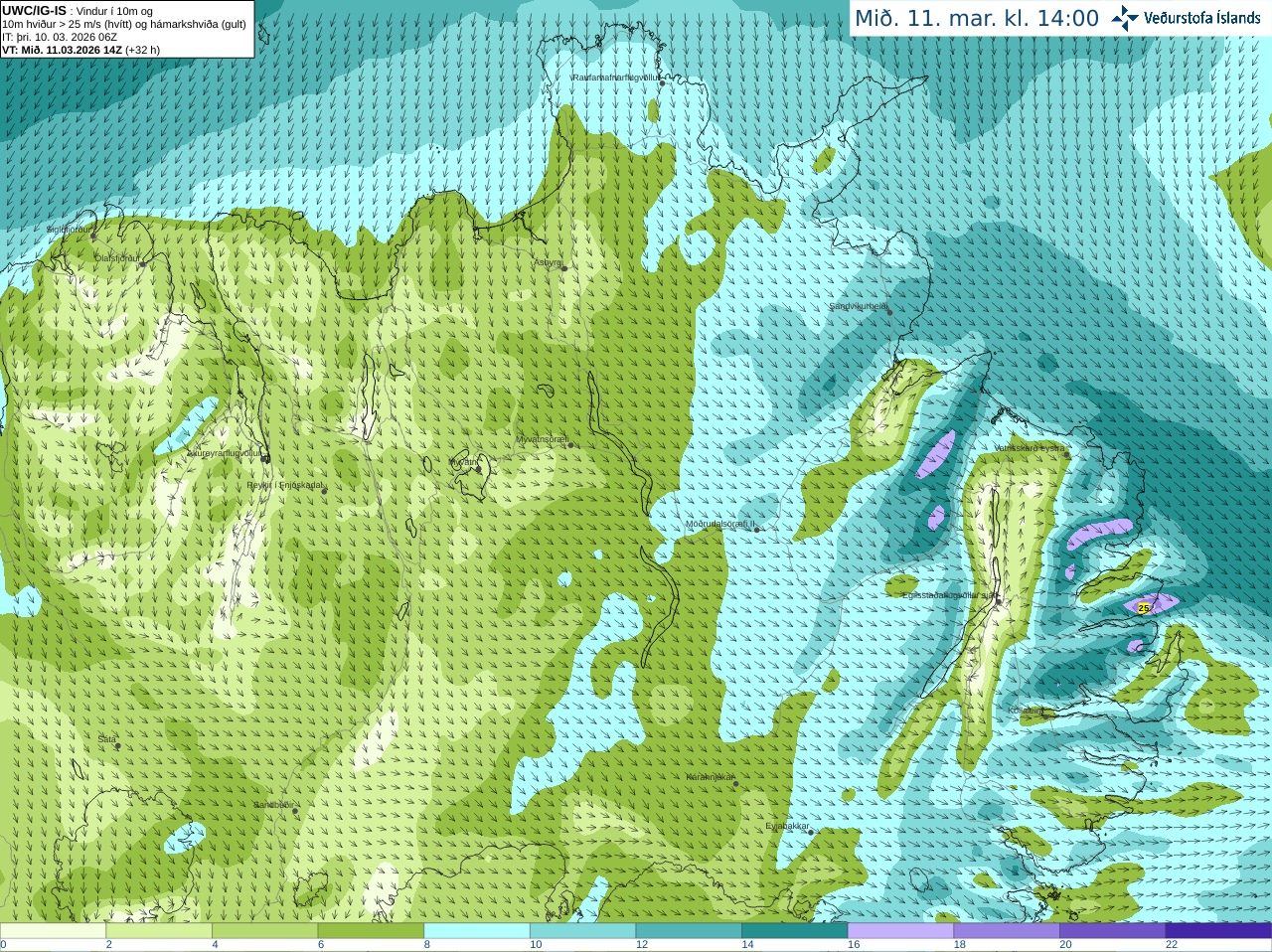Pick the 0–2 m/s cream legend swatch
Screen dimensions: 1272x952
tap(53, 931)
